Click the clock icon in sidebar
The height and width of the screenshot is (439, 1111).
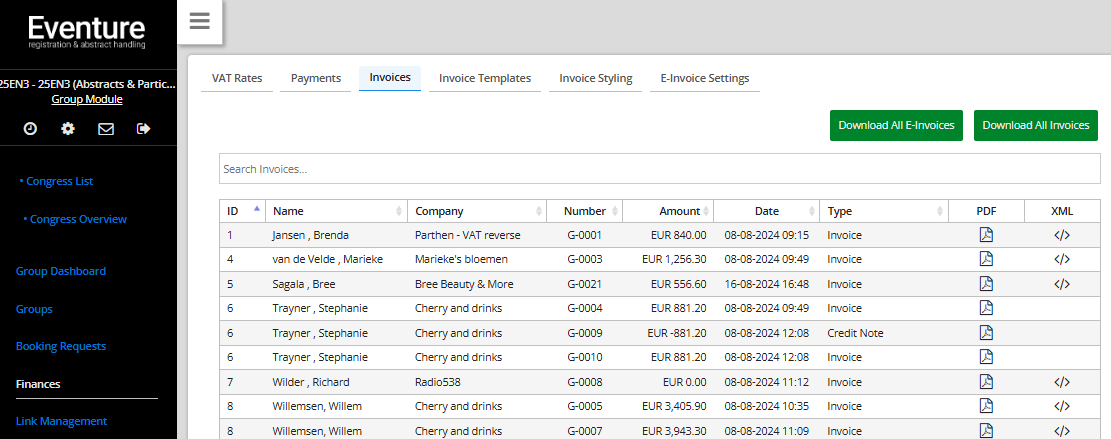click(30, 128)
